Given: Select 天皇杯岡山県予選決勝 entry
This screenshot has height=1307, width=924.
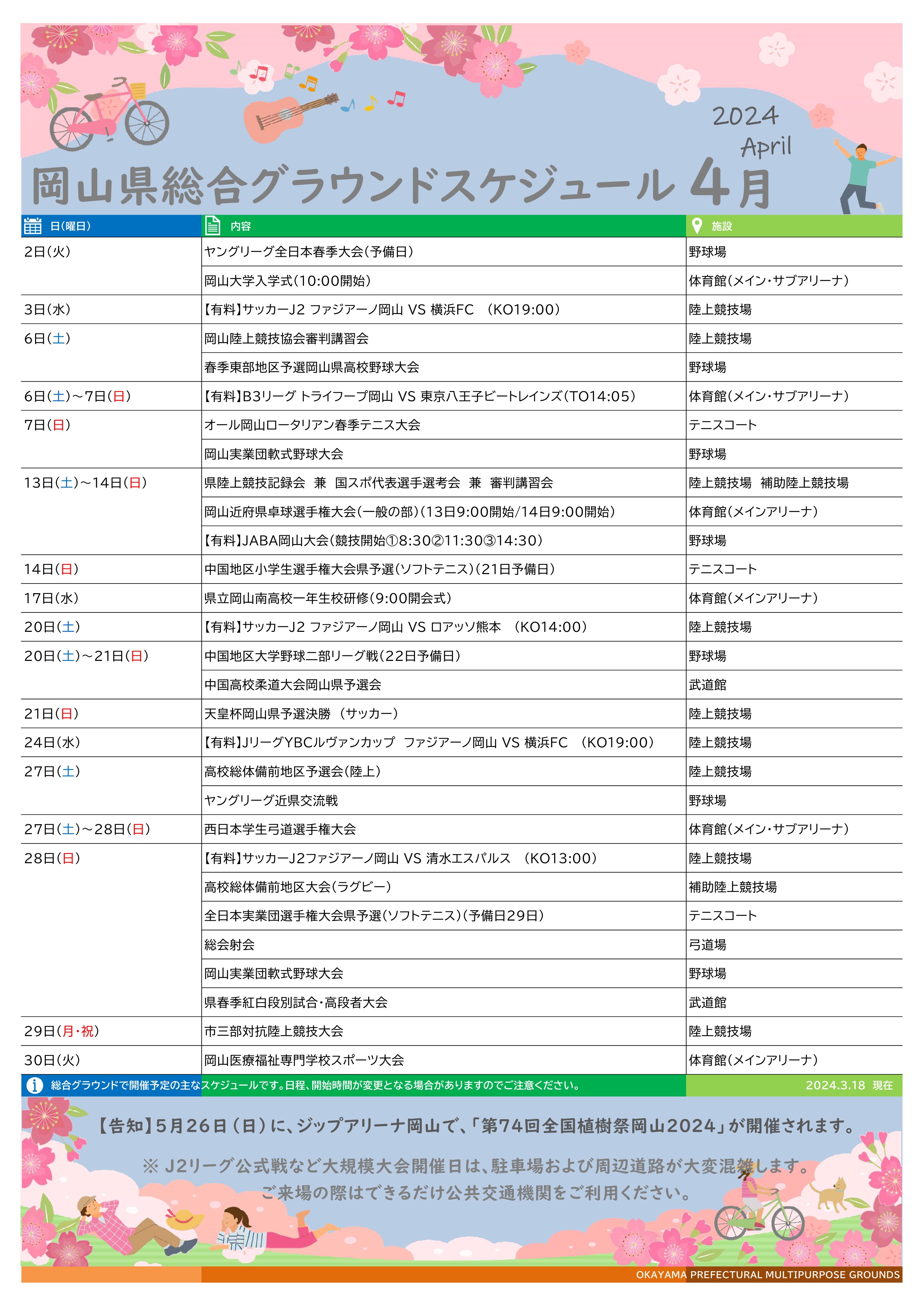Looking at the screenshot, I should pos(302,713).
